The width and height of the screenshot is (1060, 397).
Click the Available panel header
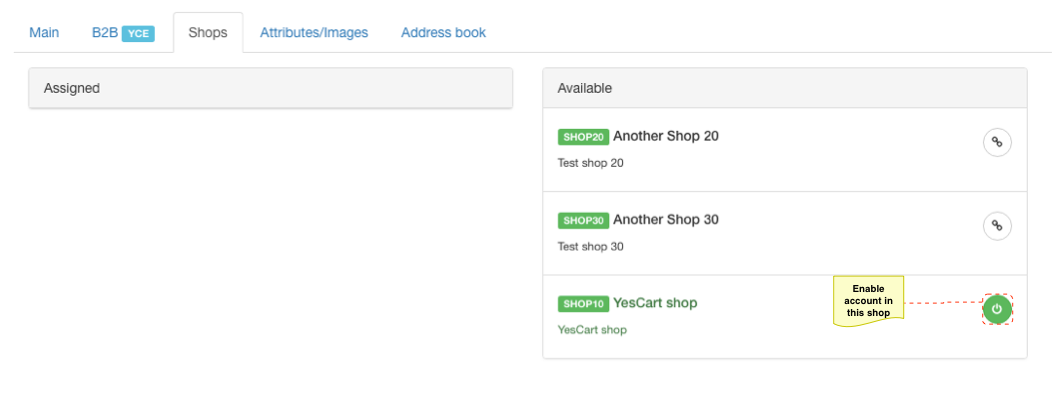coord(785,88)
